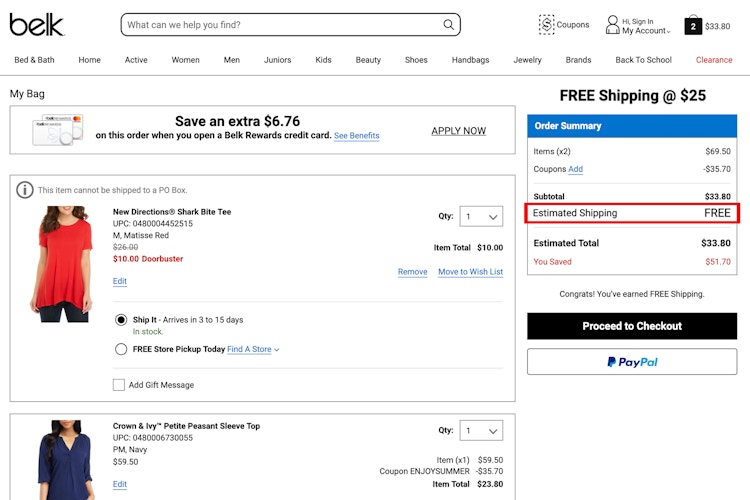Click the PayPal logo button
Image resolution: width=750 pixels, height=500 pixels.
pyautogui.click(x=632, y=362)
